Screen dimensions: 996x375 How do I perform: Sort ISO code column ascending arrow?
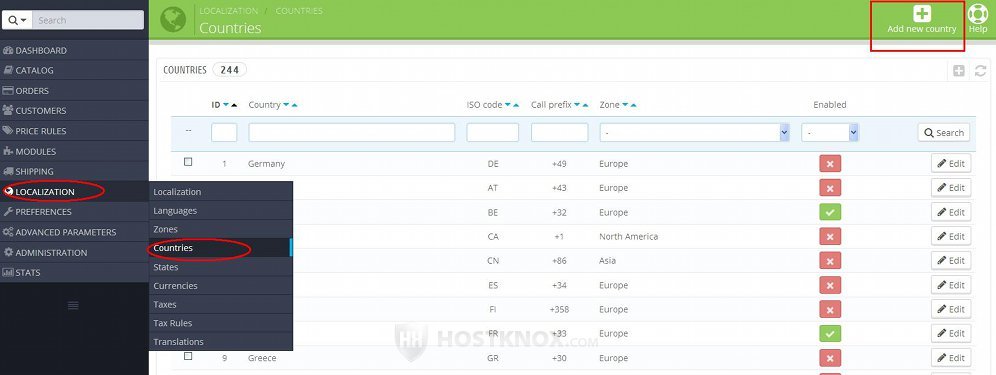click(516, 105)
